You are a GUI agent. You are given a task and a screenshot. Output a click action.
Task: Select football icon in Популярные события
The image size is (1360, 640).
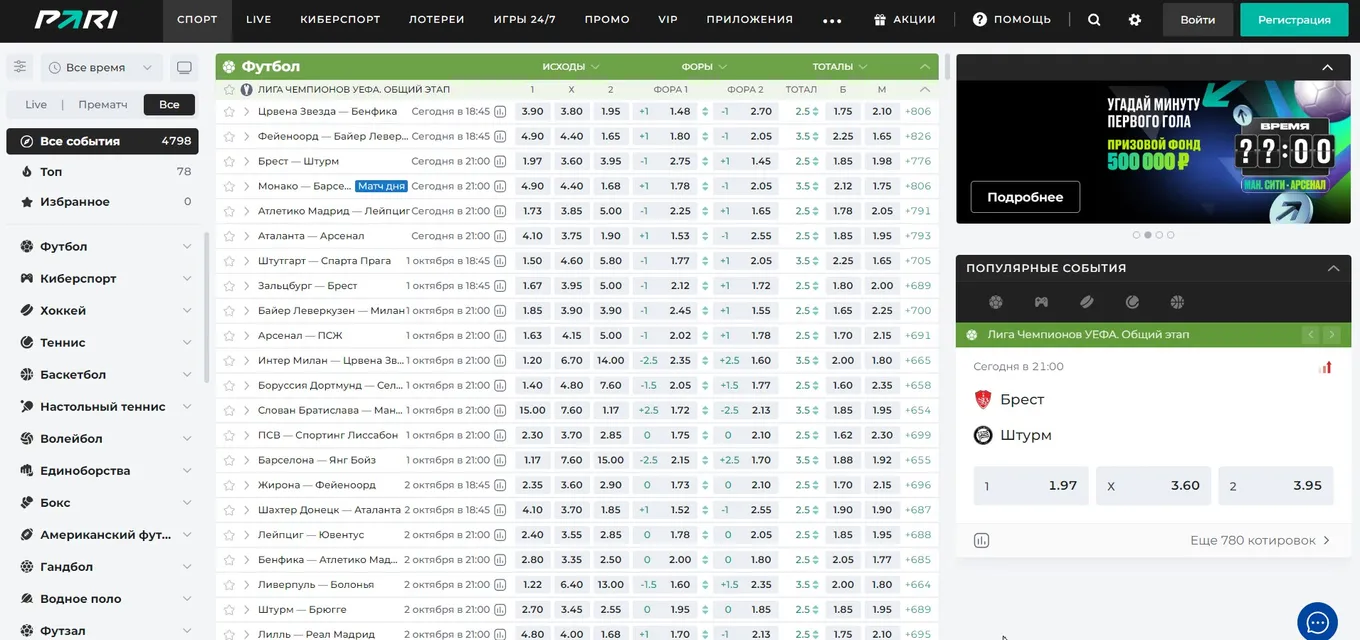(x=995, y=302)
